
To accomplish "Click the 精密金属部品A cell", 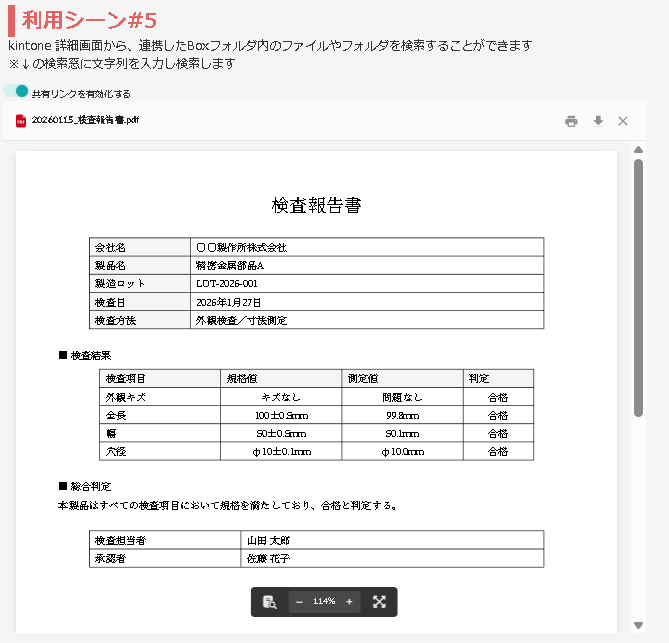I will click(367, 265).
